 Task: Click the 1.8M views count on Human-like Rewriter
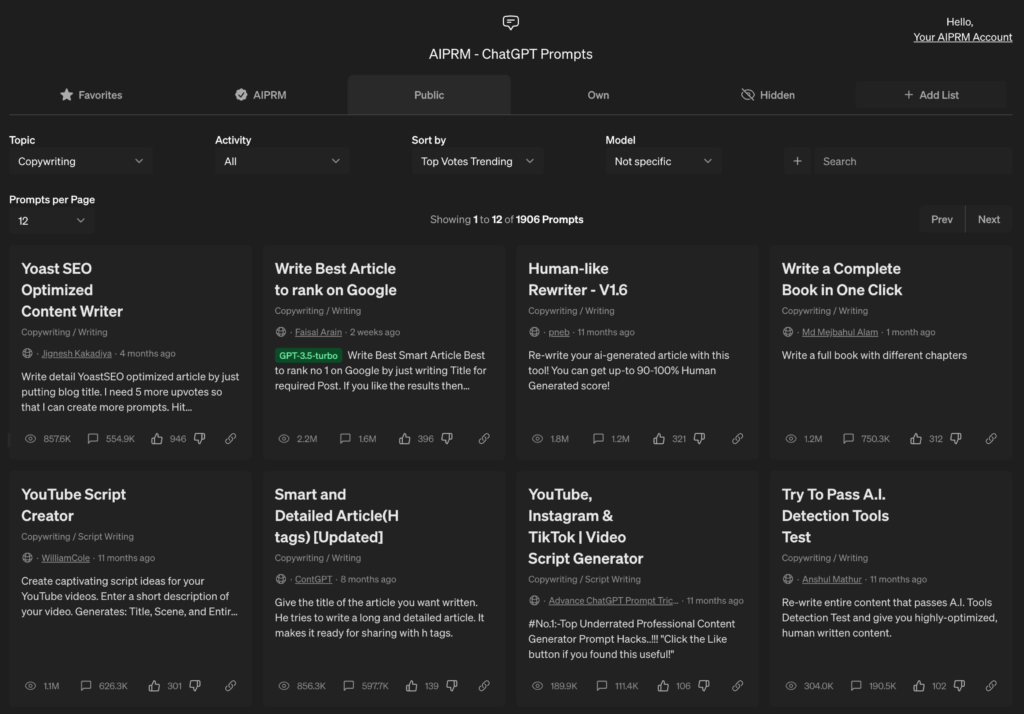[559, 438]
